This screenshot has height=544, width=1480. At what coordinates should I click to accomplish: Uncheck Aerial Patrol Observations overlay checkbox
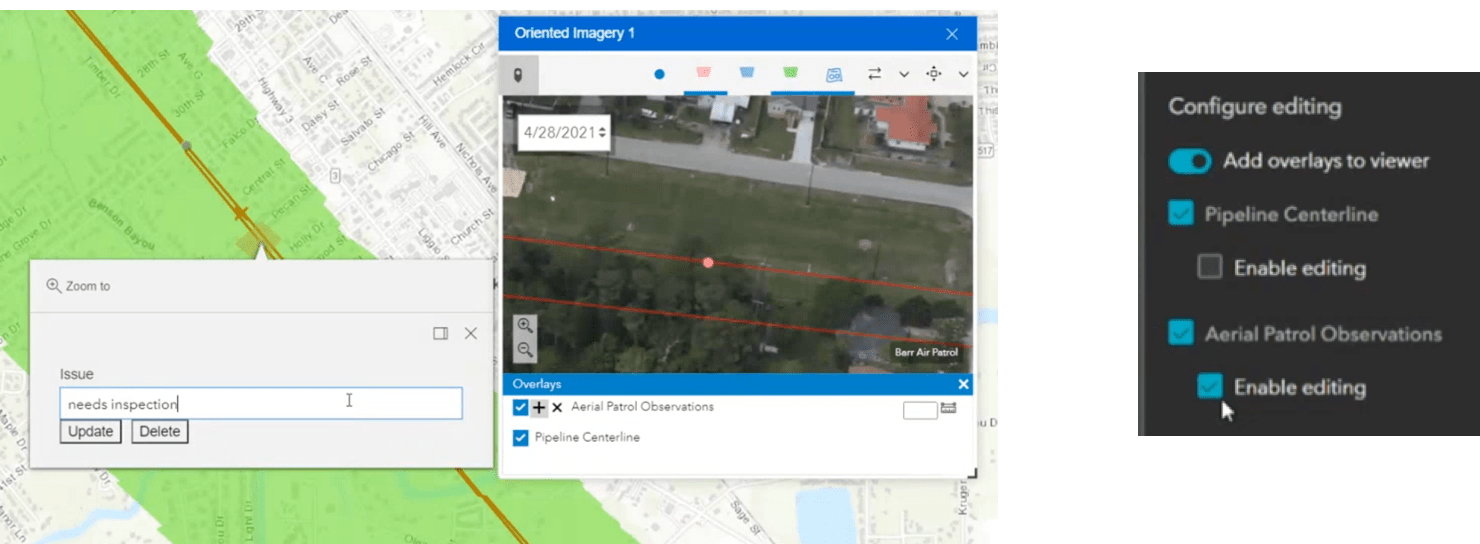point(520,407)
